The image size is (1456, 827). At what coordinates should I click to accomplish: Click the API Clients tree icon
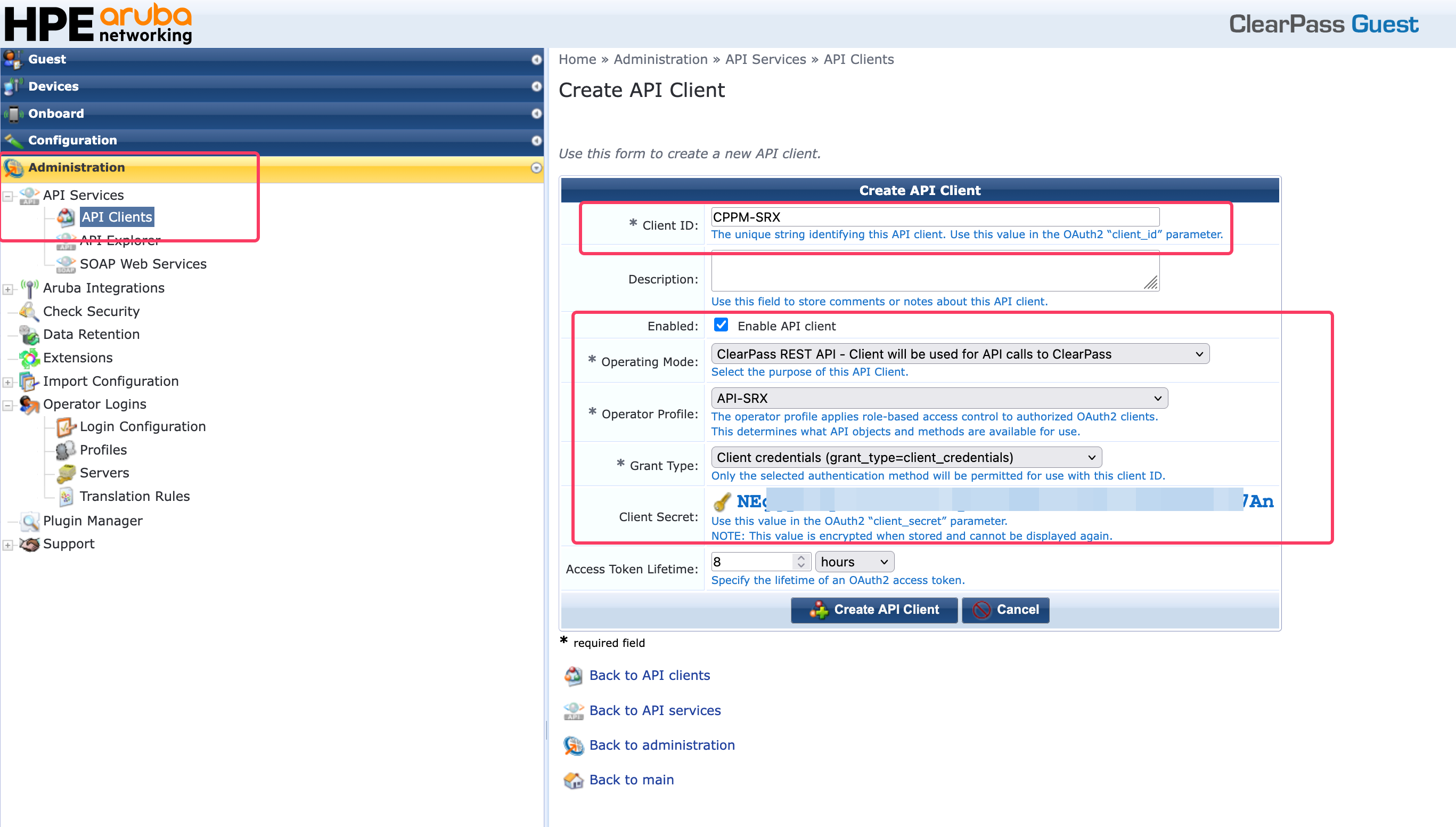pos(66,217)
